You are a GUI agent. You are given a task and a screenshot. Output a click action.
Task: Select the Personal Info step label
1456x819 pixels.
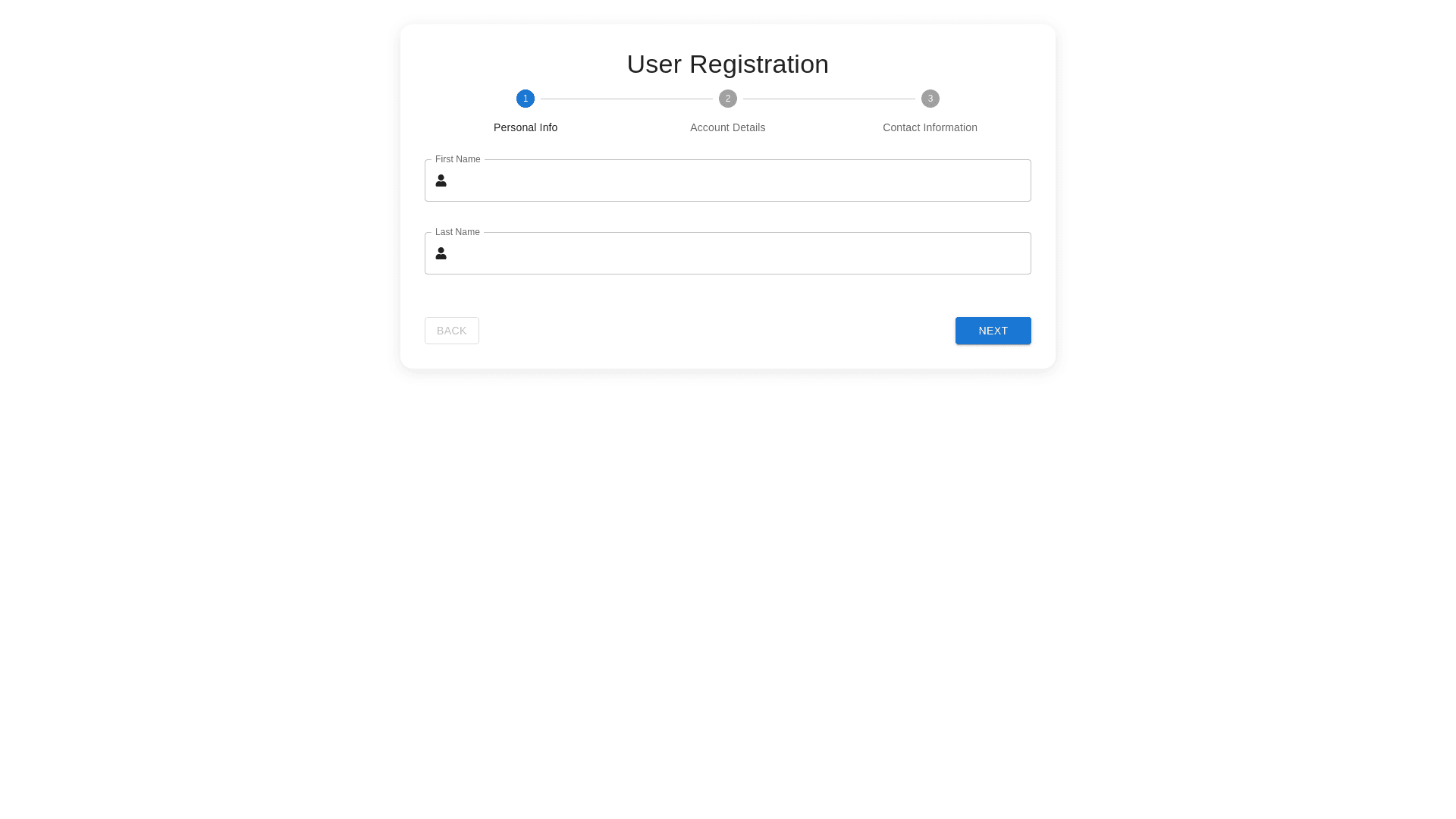point(526,127)
